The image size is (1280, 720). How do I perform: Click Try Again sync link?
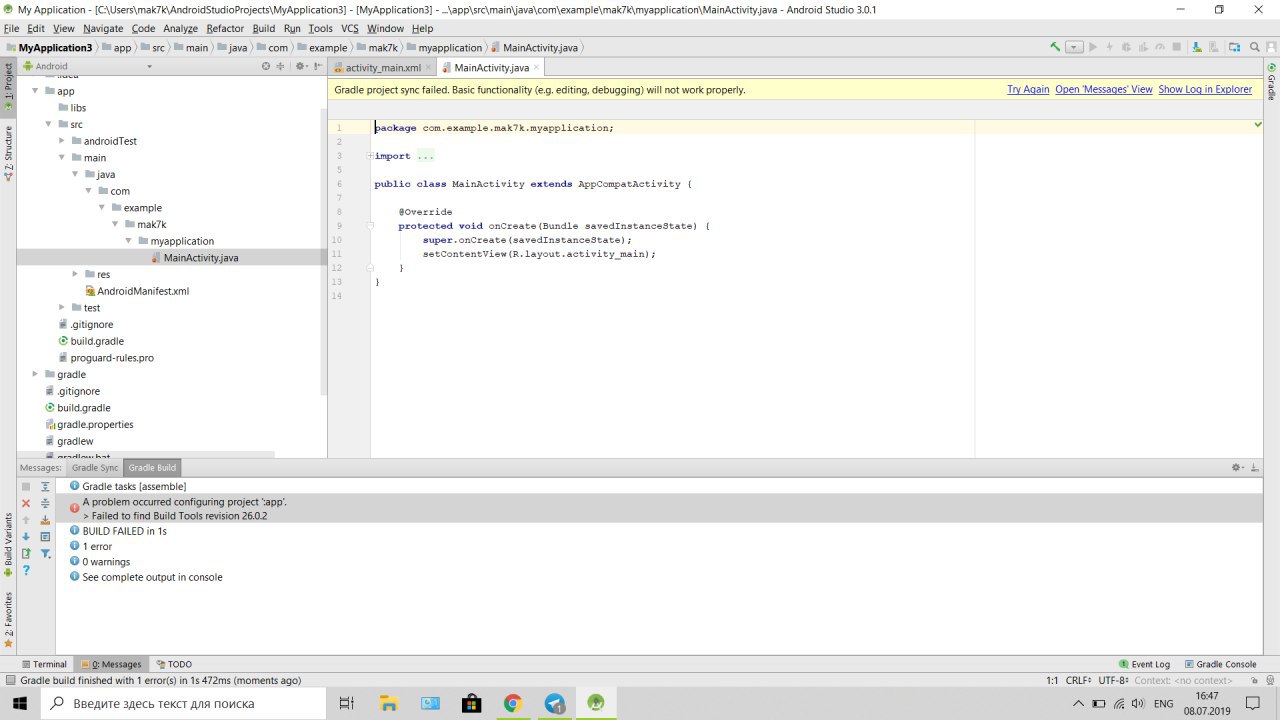click(1028, 90)
